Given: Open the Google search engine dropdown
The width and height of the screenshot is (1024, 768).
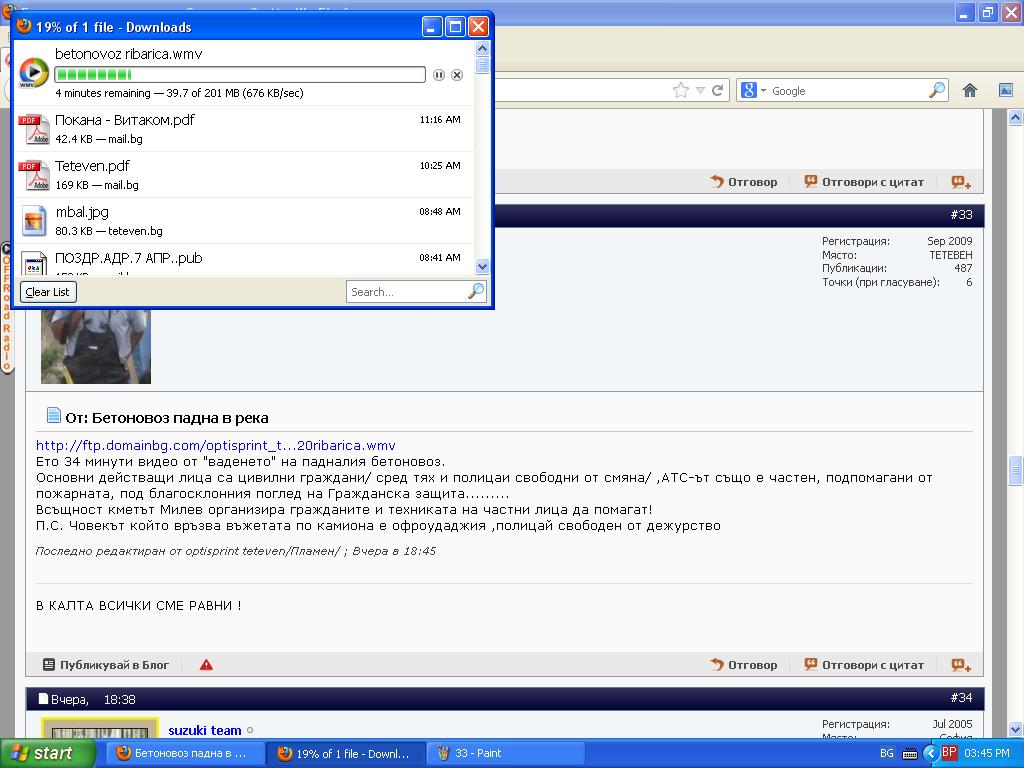Looking at the screenshot, I should coord(753,90).
